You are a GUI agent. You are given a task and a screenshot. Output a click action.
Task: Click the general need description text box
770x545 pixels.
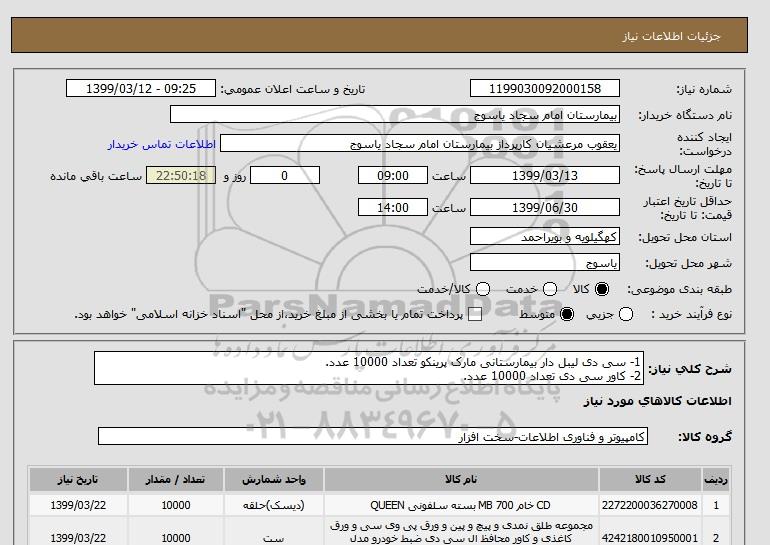coord(369,368)
